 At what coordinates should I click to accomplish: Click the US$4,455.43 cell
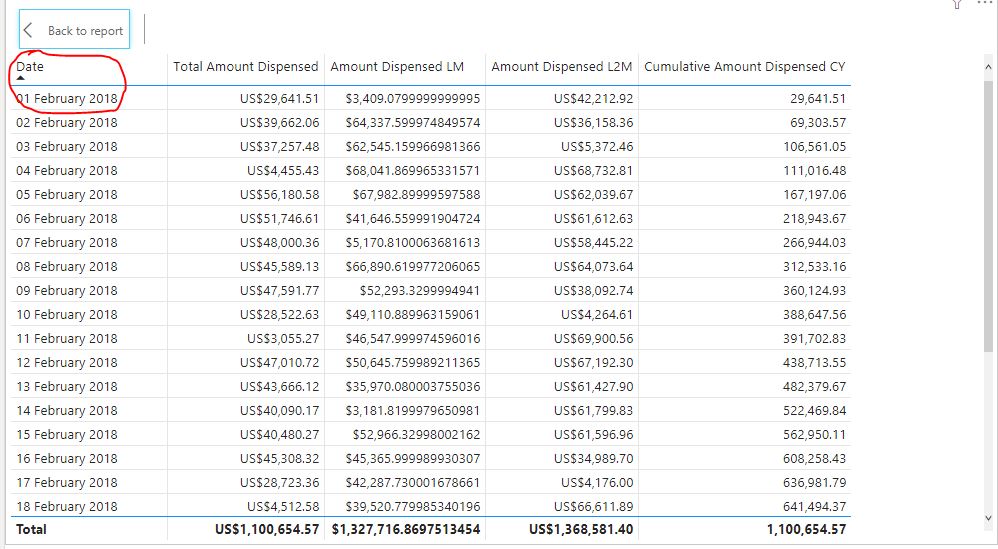pyautogui.click(x=283, y=170)
